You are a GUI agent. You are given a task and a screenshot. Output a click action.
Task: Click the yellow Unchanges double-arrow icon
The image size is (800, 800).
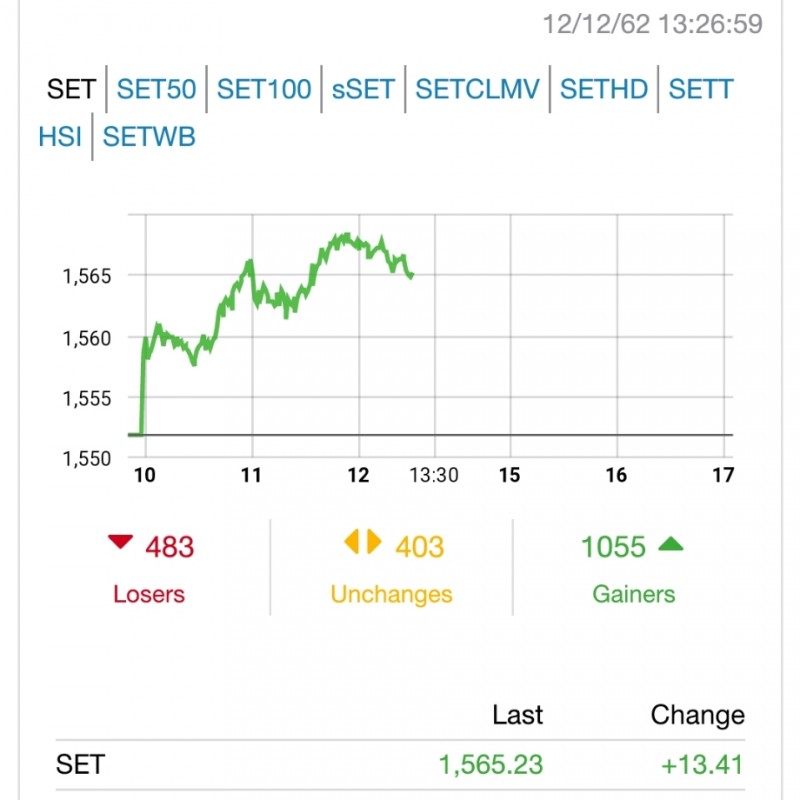pos(363,543)
